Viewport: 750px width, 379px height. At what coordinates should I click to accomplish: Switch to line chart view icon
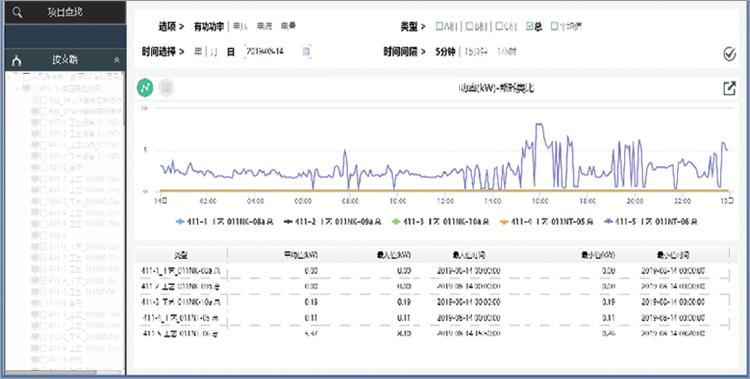tap(145, 88)
